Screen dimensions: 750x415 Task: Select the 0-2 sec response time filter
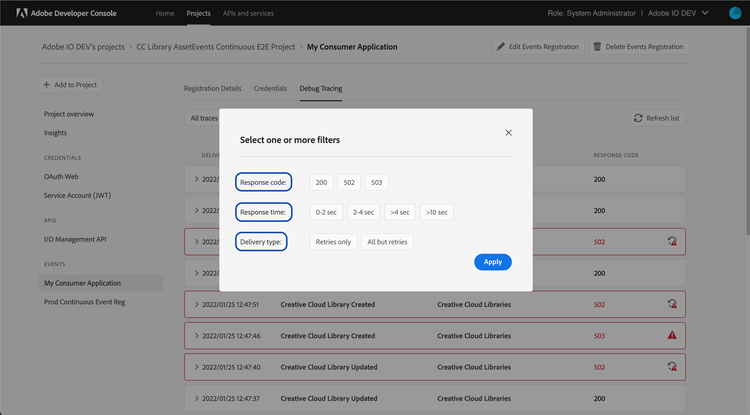[x=327, y=212]
